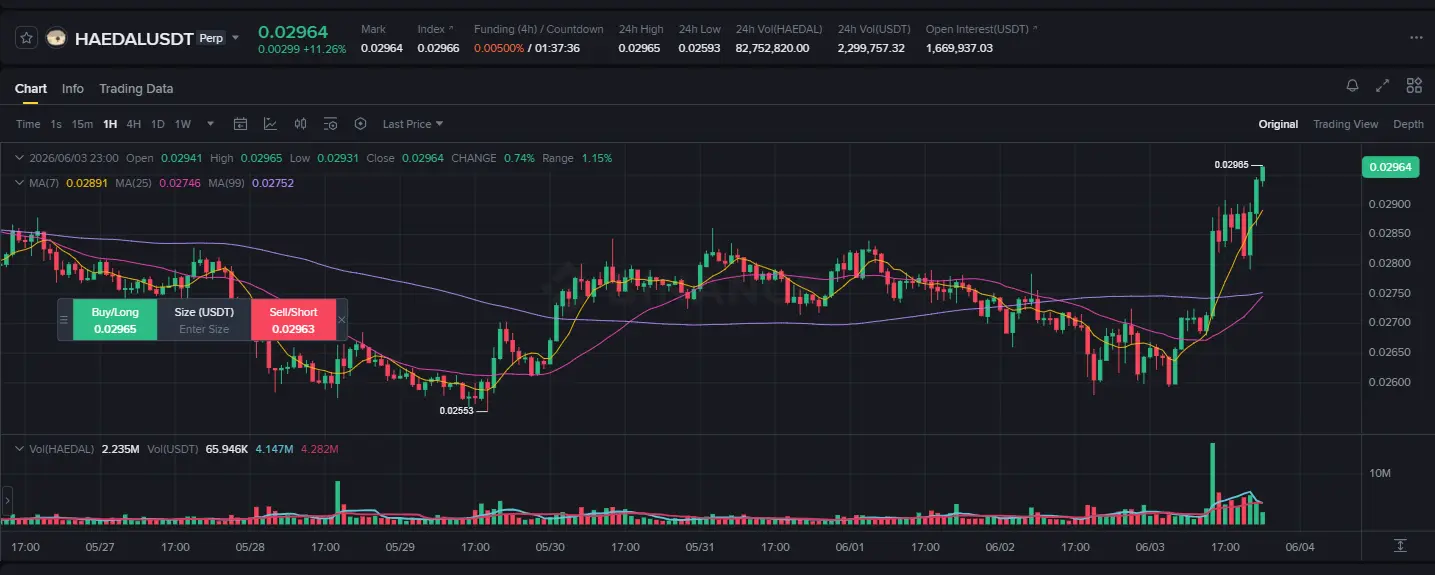
Task: Select the 4H timeframe interval
Action: [133, 124]
